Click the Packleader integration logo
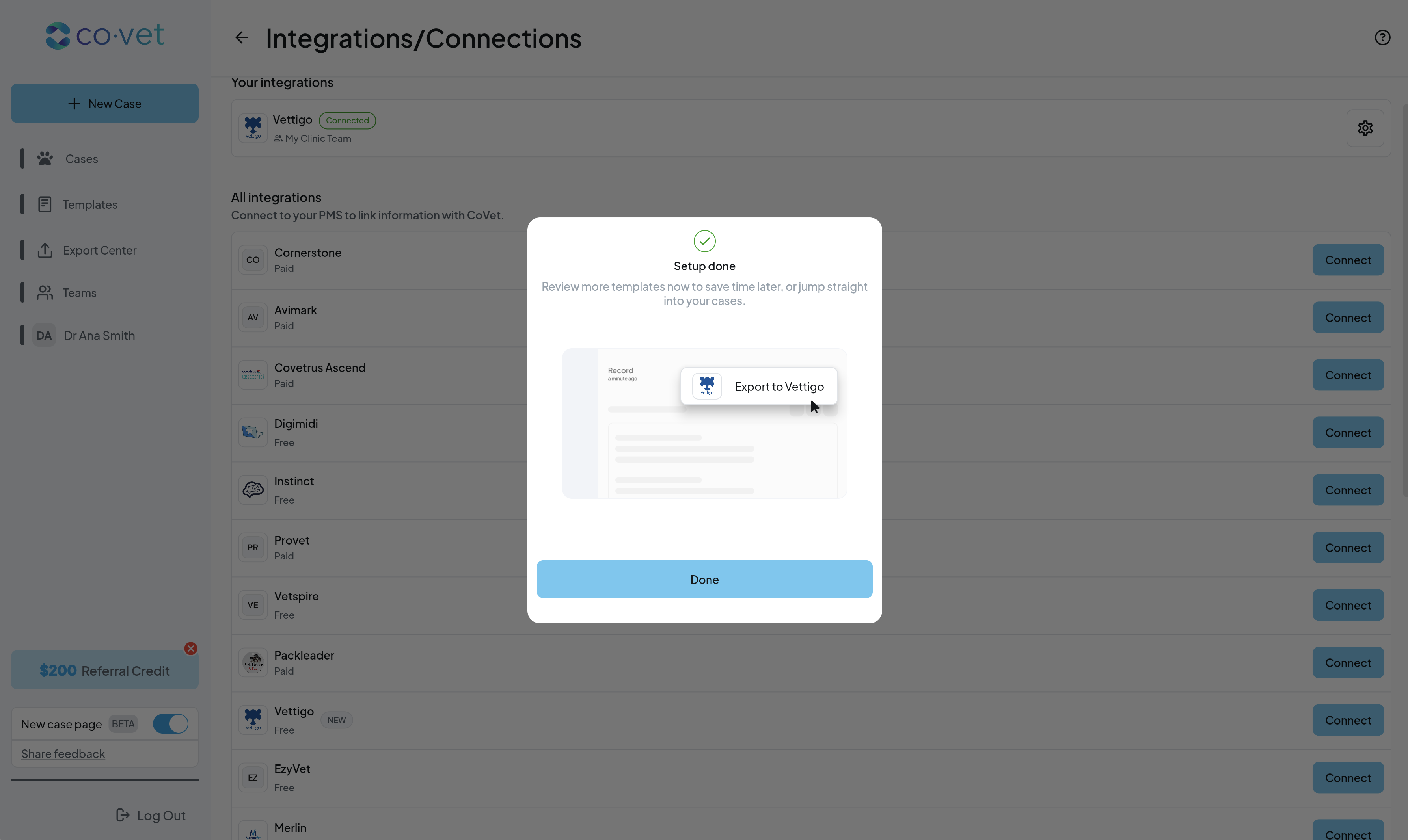The height and width of the screenshot is (840, 1408). (x=253, y=662)
